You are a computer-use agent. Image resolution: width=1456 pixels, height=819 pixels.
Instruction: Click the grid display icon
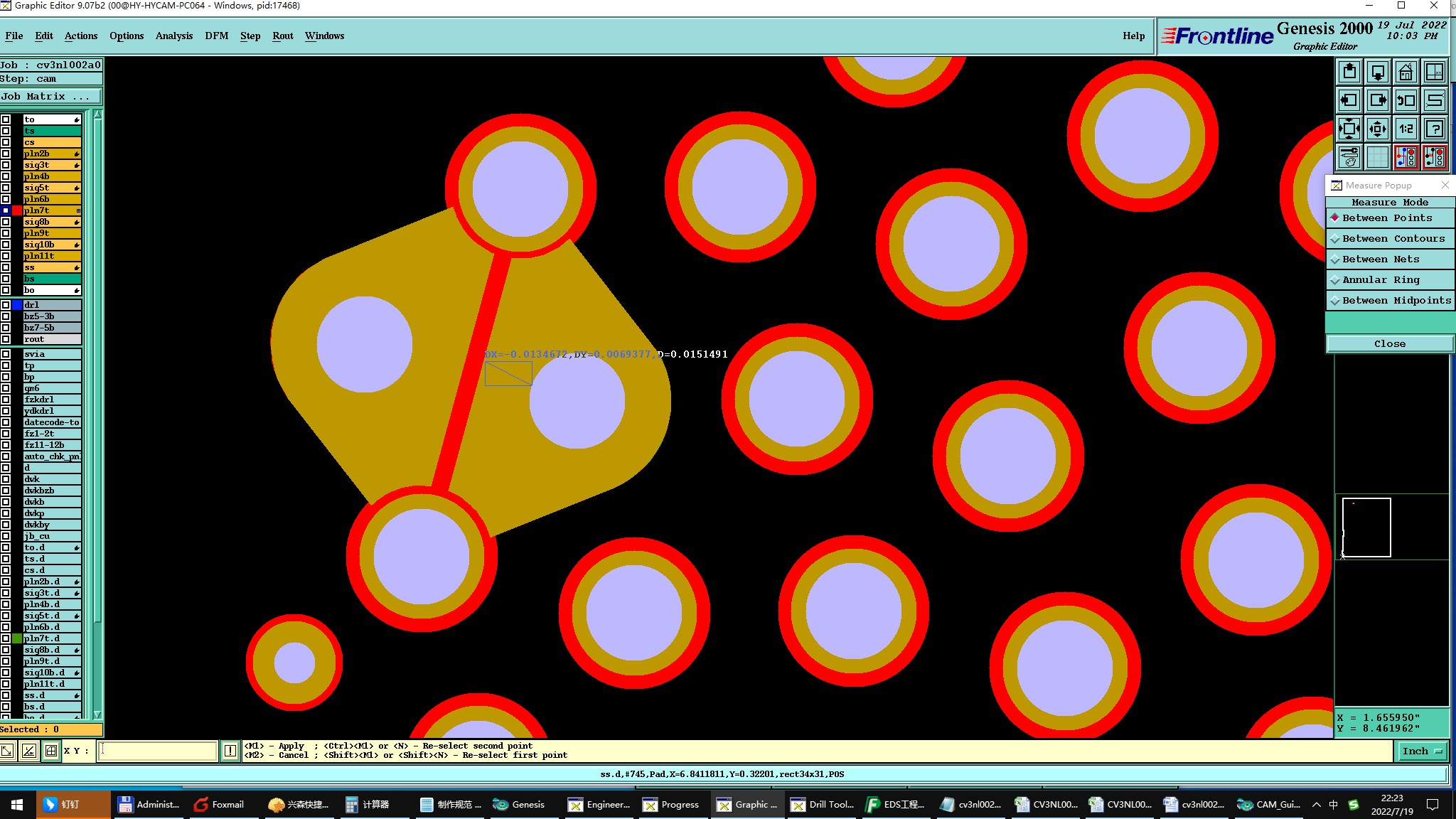[1377, 157]
